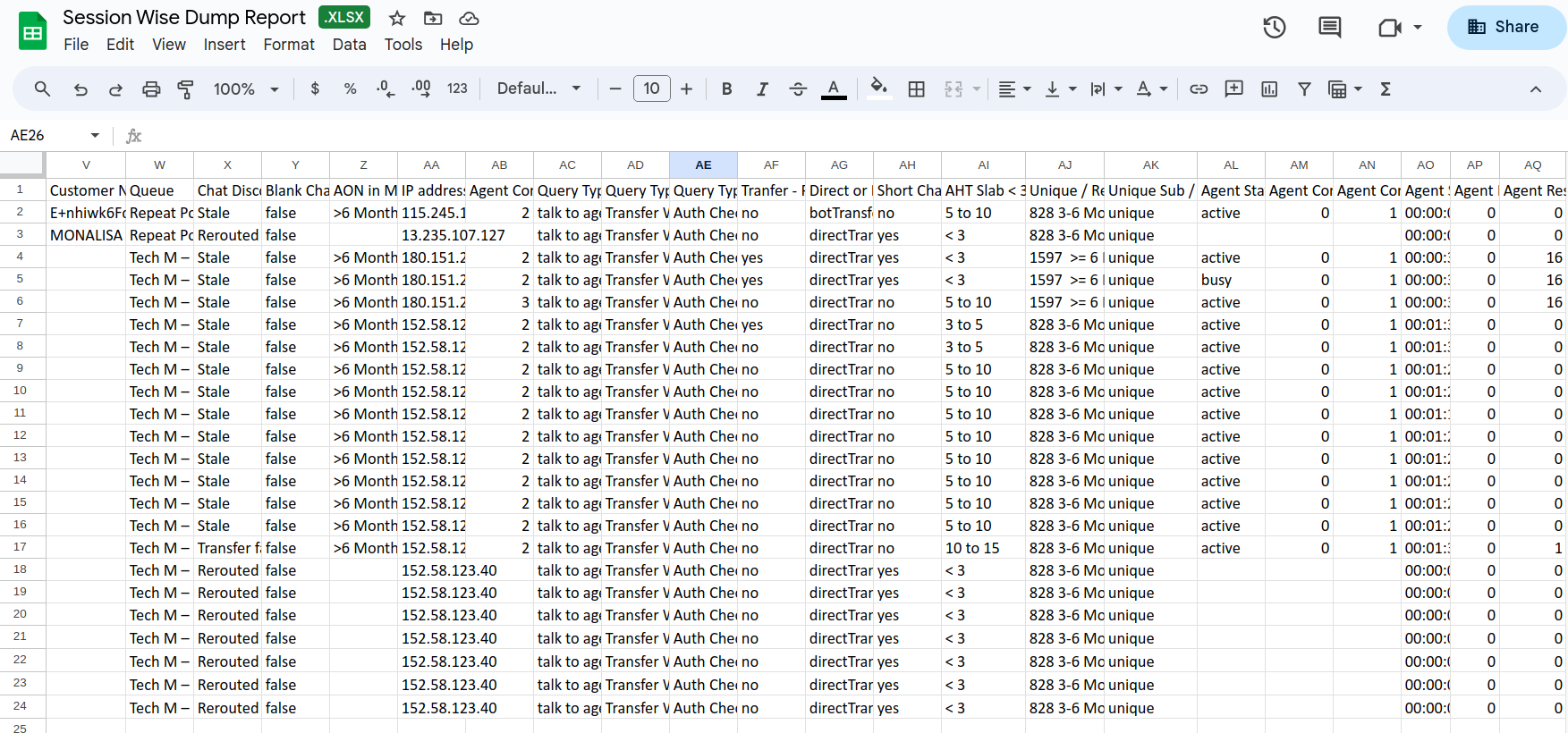Click the Print icon
1568x733 pixels.
[151, 89]
